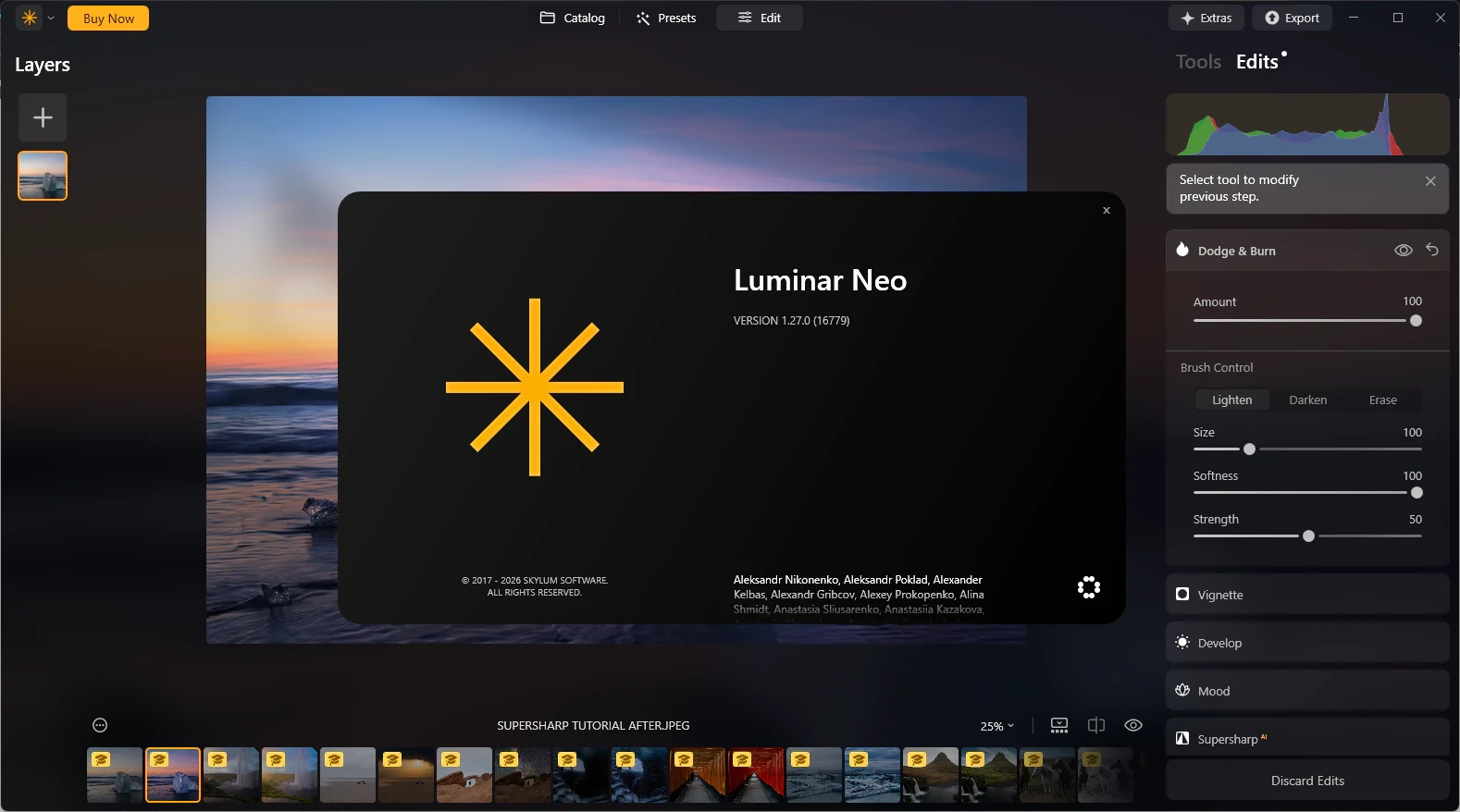Select the Darken brush mode
Screen dimensions: 1460x812
click(1308, 400)
